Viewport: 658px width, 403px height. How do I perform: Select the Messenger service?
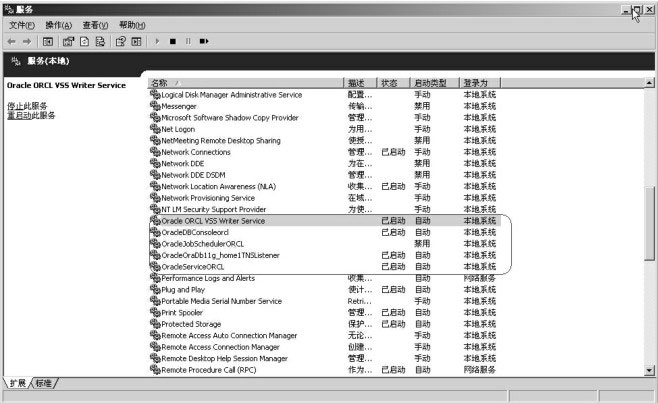click(x=179, y=106)
